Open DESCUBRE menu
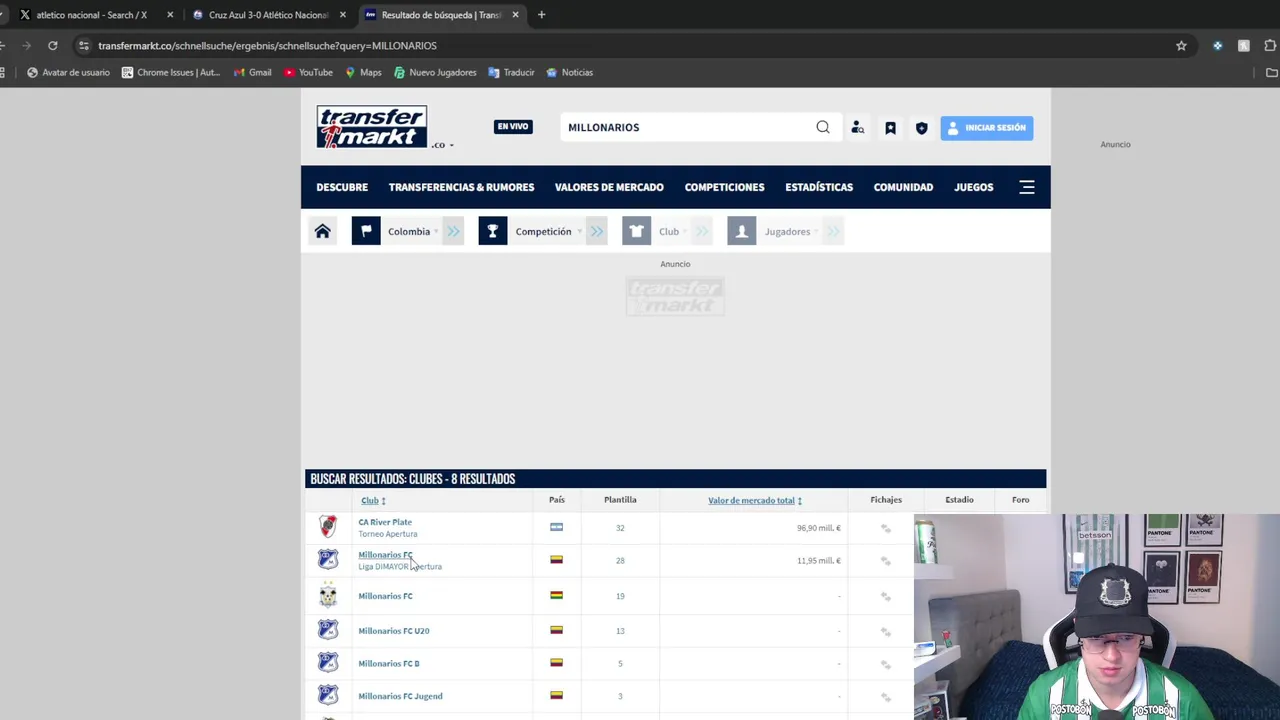This screenshot has height=720, width=1280. tap(342, 187)
